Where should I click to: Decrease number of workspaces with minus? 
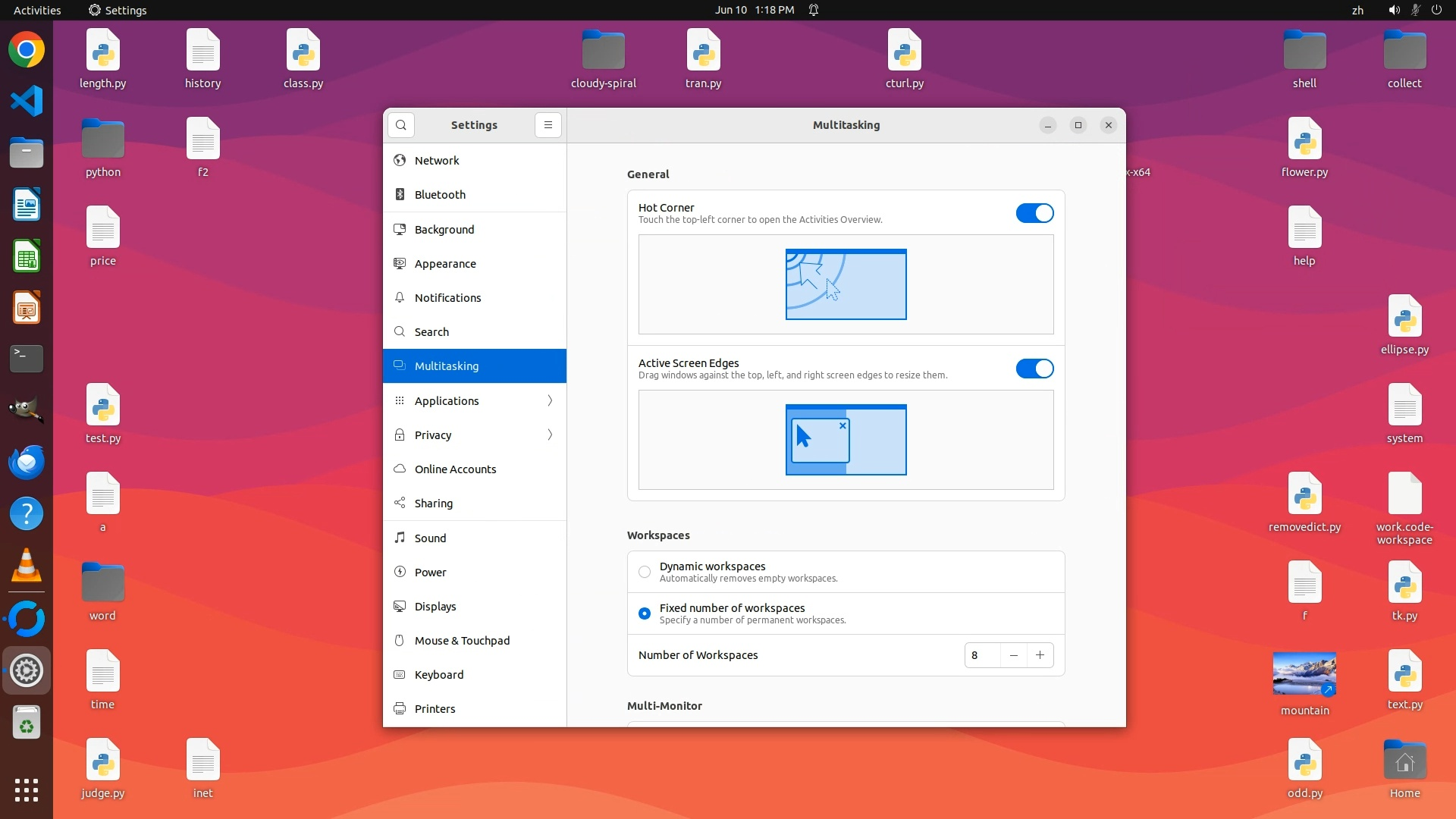point(1013,655)
